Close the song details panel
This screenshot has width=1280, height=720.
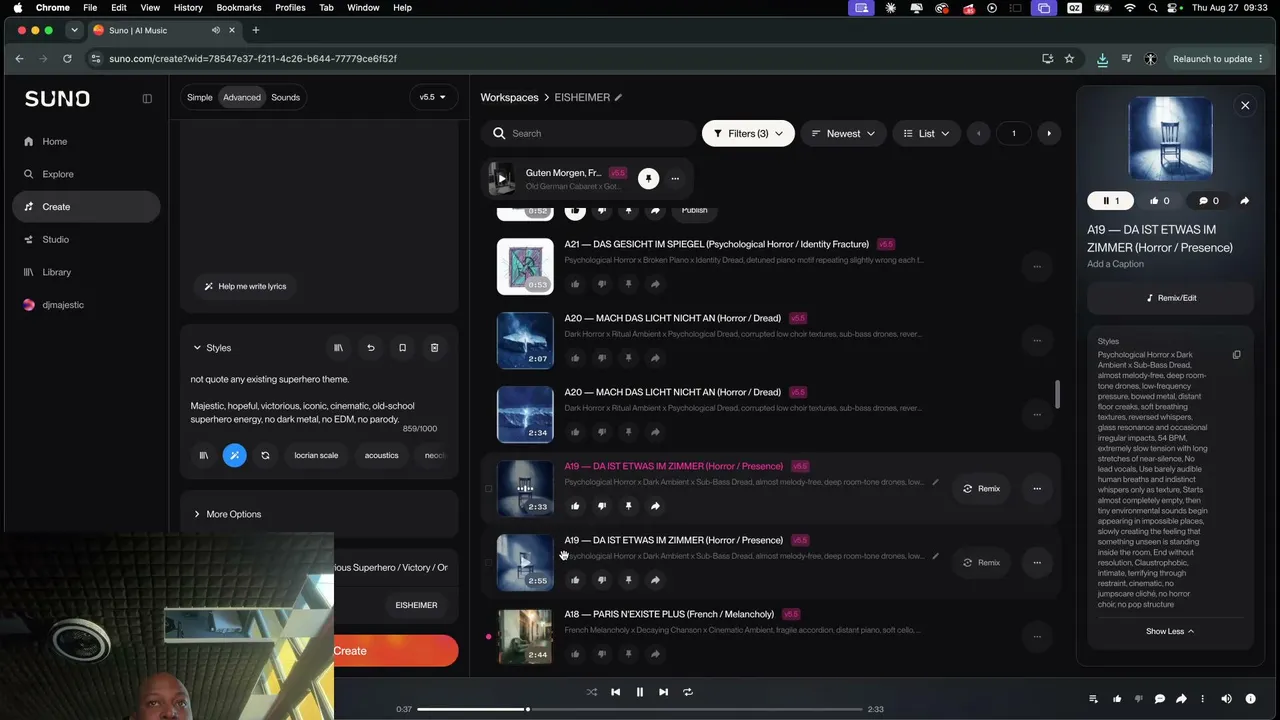click(1245, 105)
